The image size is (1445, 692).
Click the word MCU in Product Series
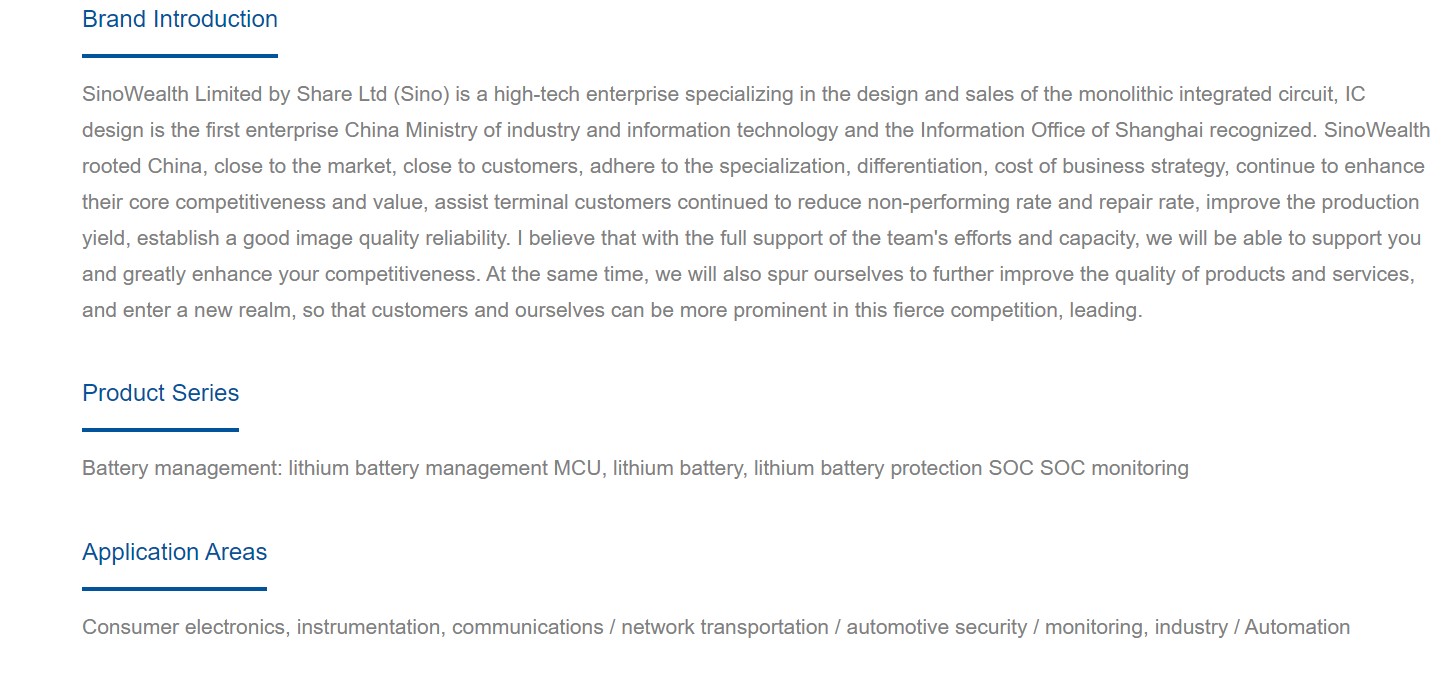pyautogui.click(x=580, y=468)
